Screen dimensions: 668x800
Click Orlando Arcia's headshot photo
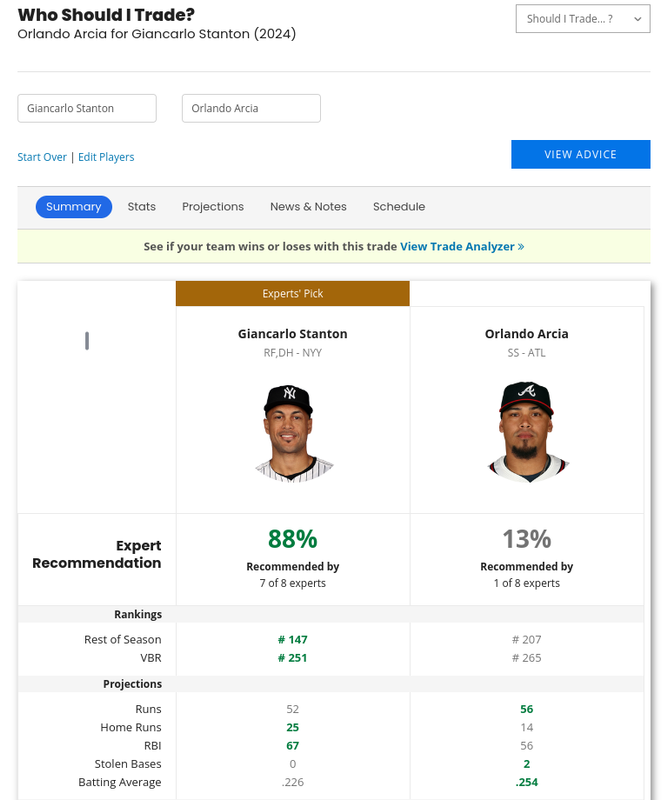coord(527,432)
